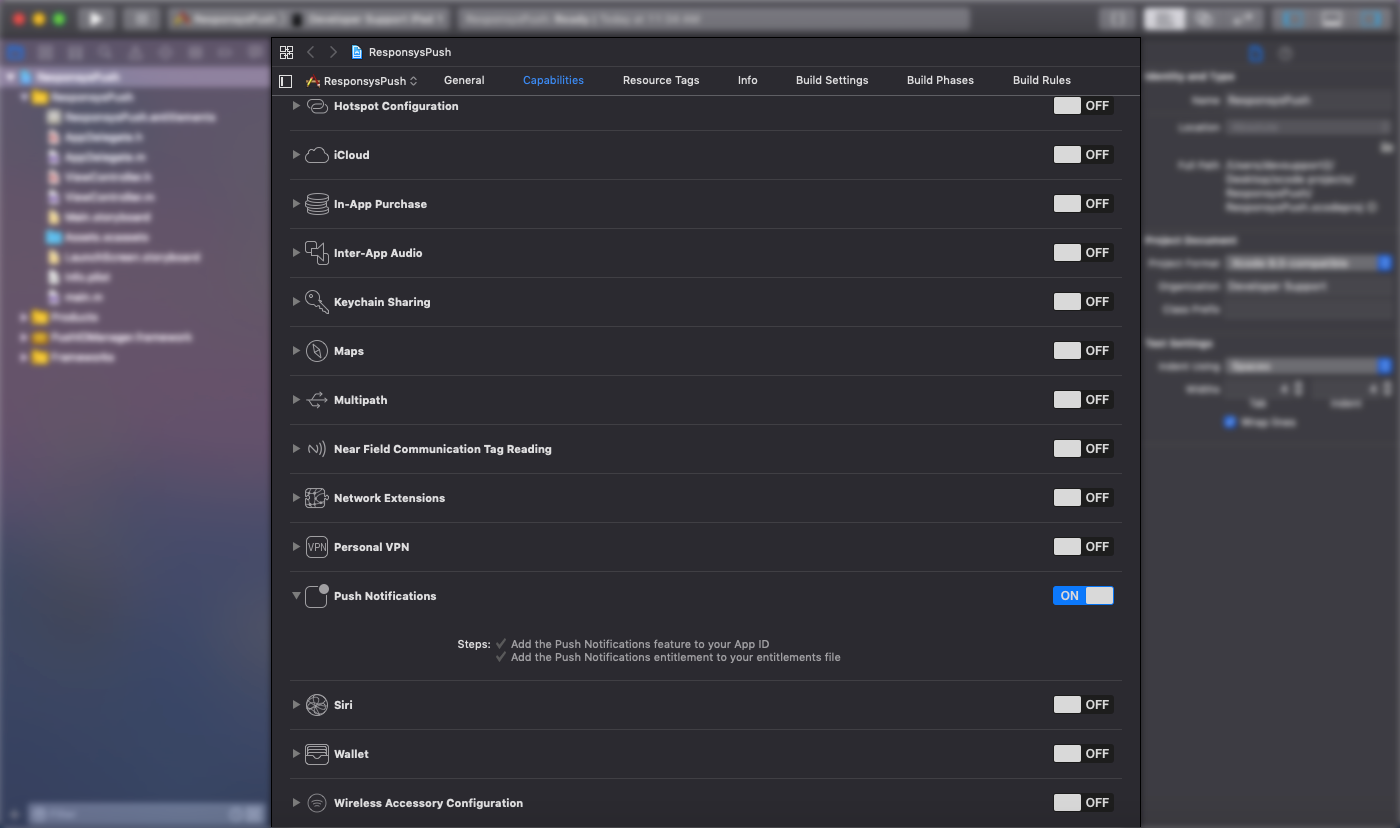1400x828 pixels.
Task: Expand the Network Extensions section
Action: click(296, 498)
